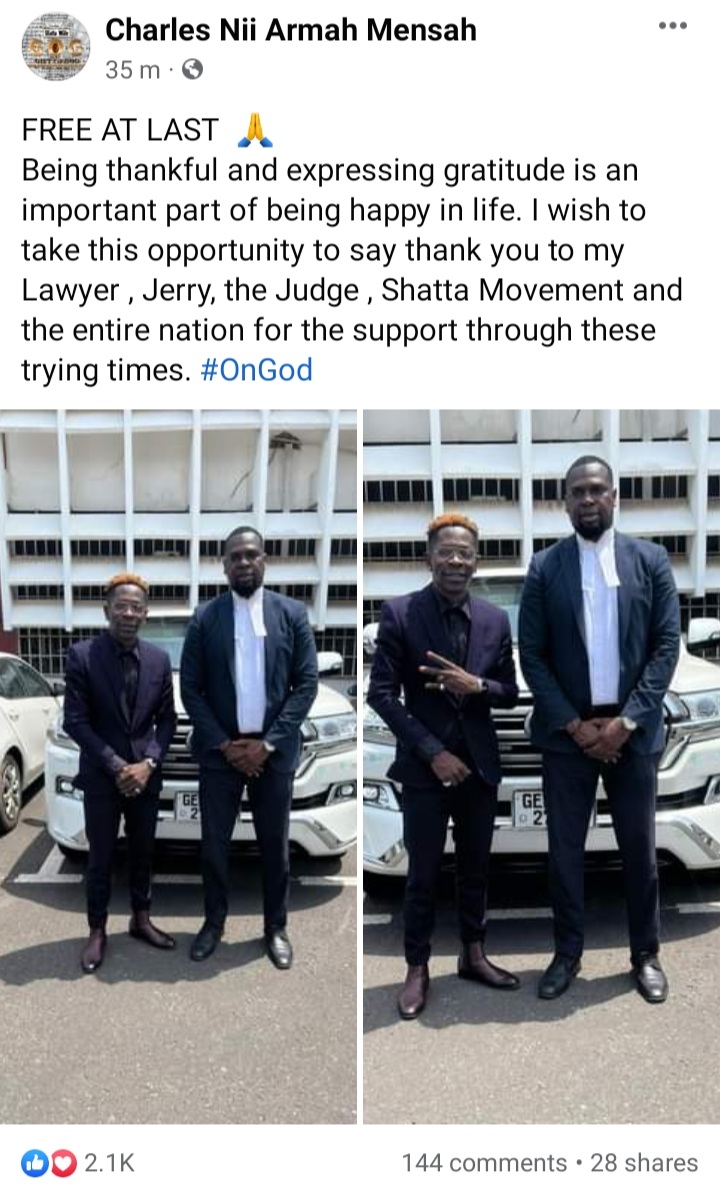Click the public globe privacy icon
Viewport: 720px width, 1195px height.
[193, 70]
